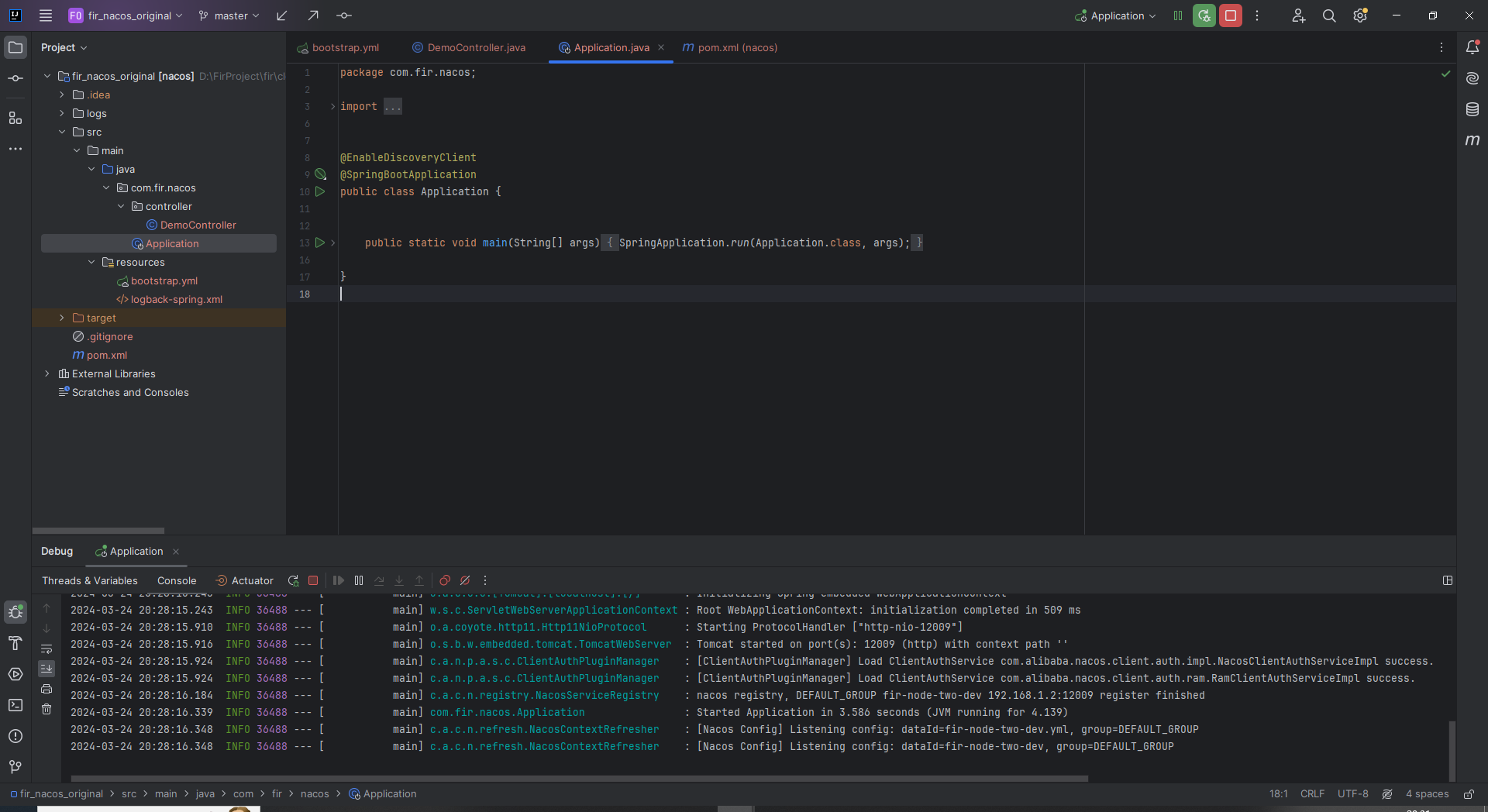The height and width of the screenshot is (812, 1488).
Task: Open the Problems tool window icon
Action: [x=15, y=736]
